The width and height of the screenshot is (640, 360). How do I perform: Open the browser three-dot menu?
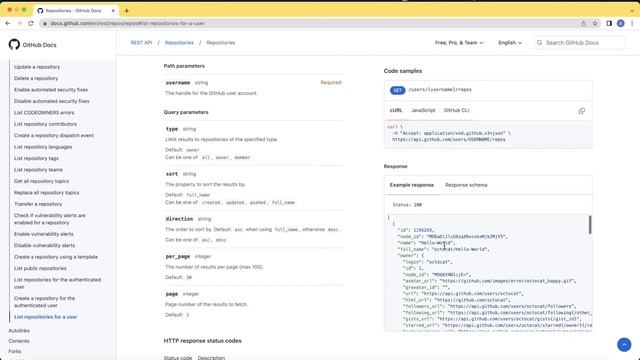pos(632,23)
